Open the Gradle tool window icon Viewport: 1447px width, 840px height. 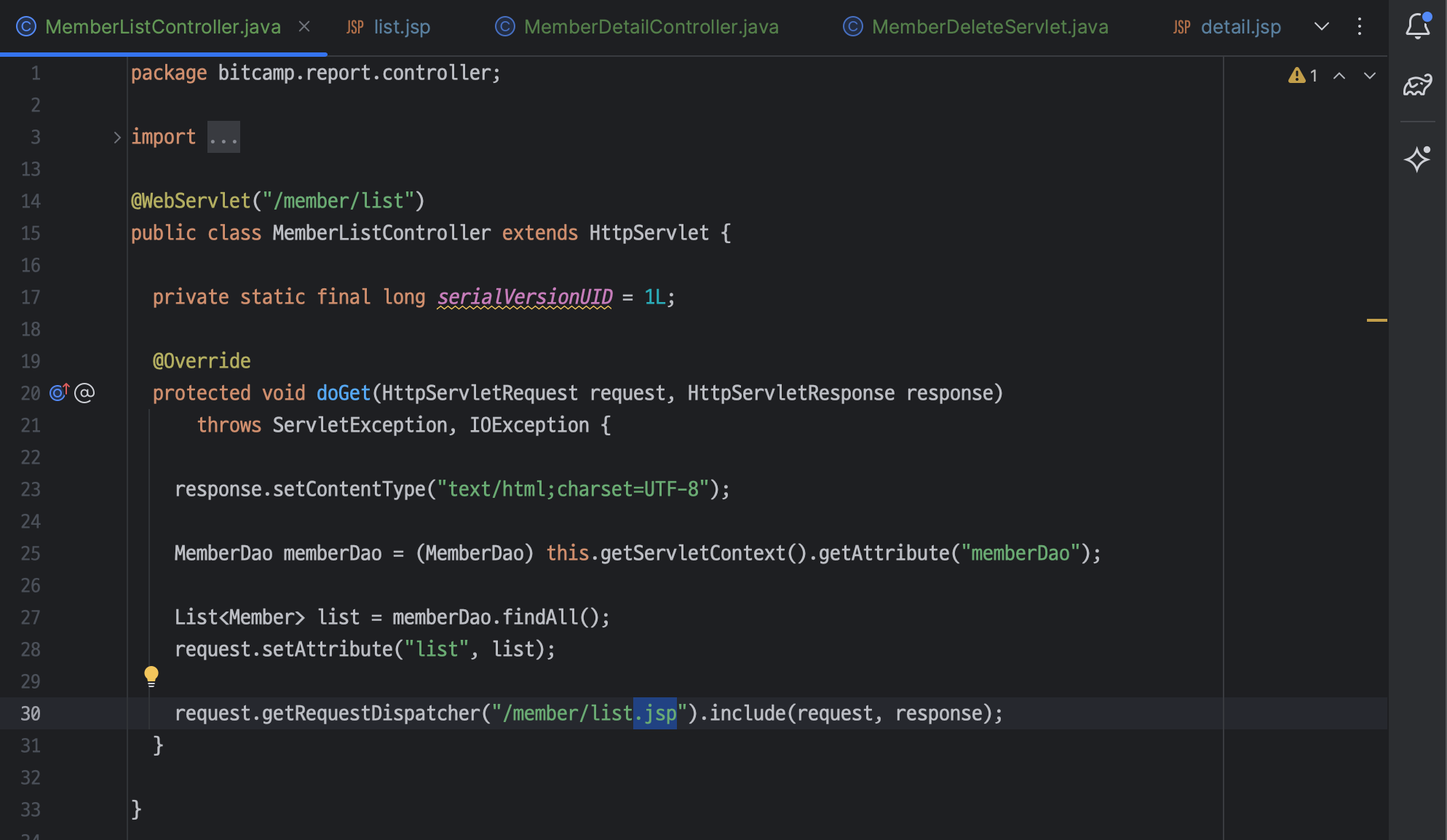1417,85
